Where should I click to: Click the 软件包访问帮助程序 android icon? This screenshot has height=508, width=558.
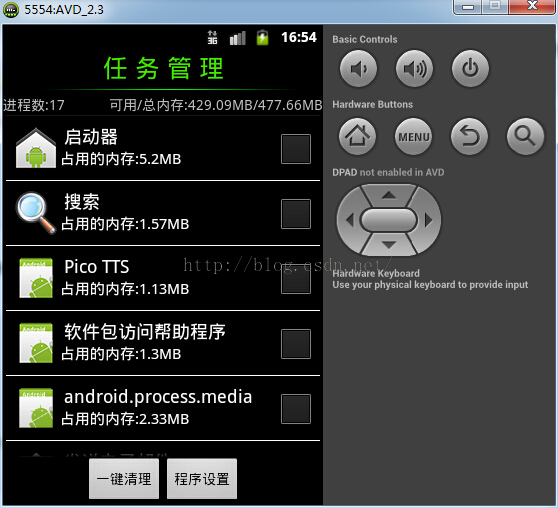point(36,343)
